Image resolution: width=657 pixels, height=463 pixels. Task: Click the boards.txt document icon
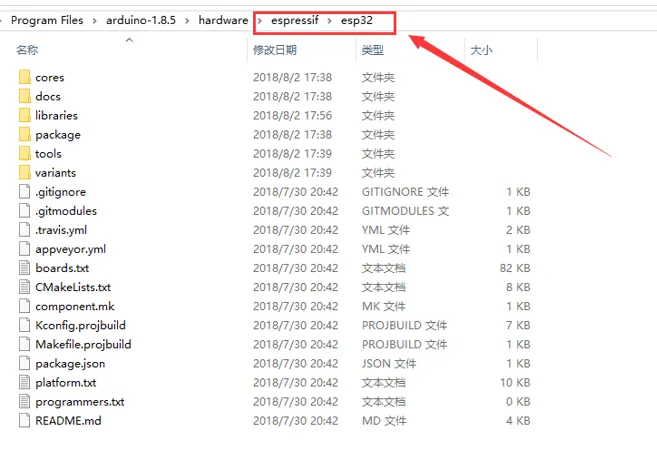(25, 268)
